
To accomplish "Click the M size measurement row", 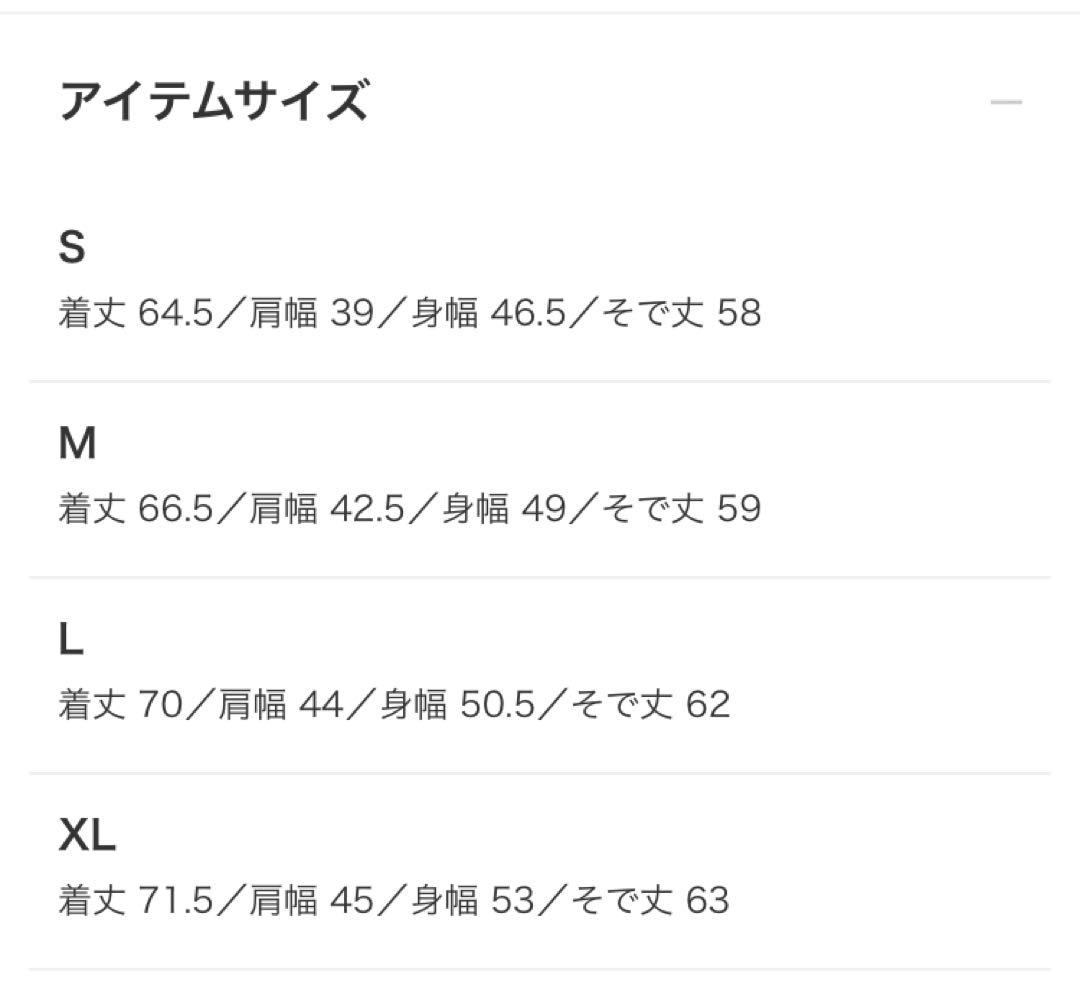I will pos(409,509).
